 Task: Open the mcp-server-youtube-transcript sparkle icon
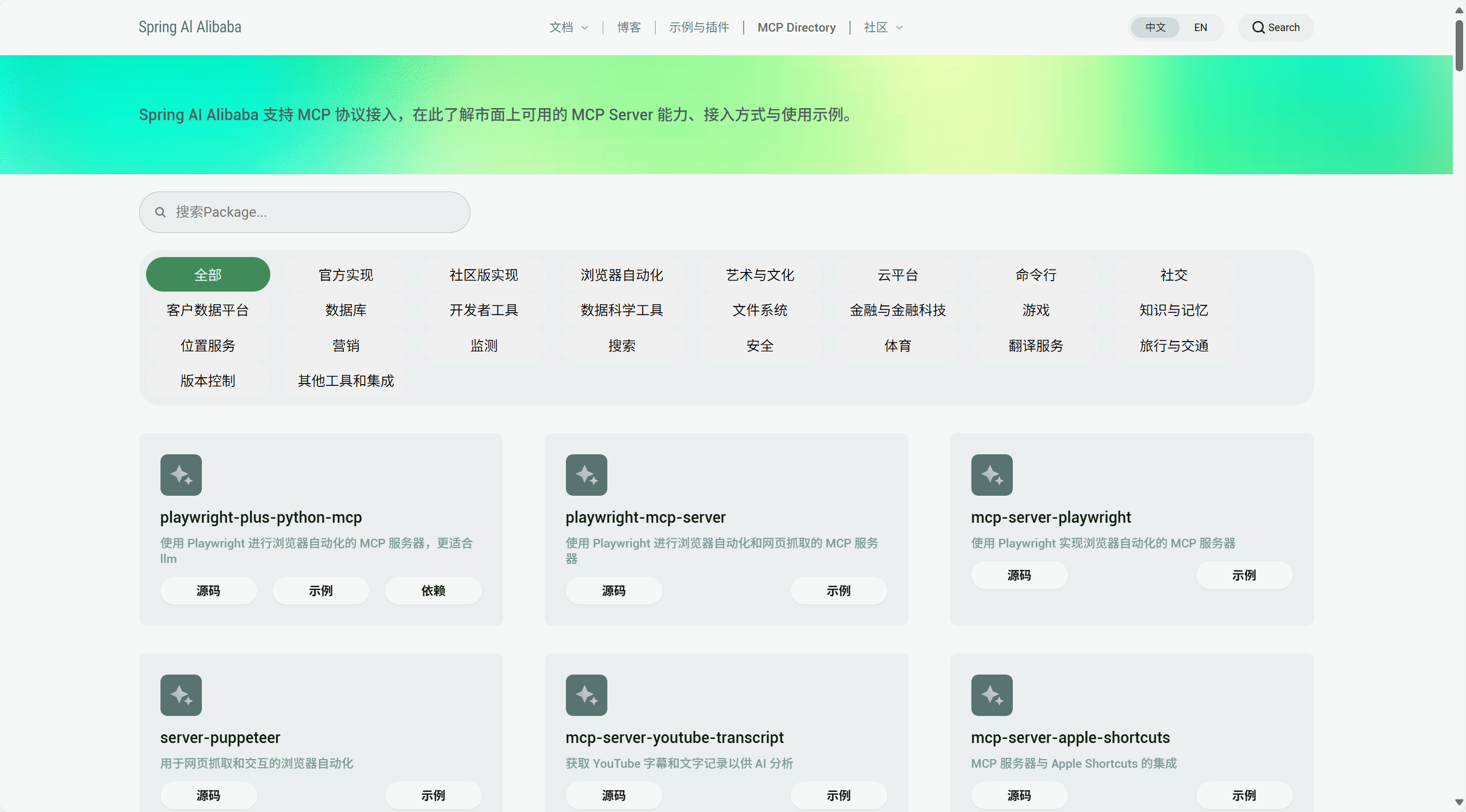click(x=587, y=695)
